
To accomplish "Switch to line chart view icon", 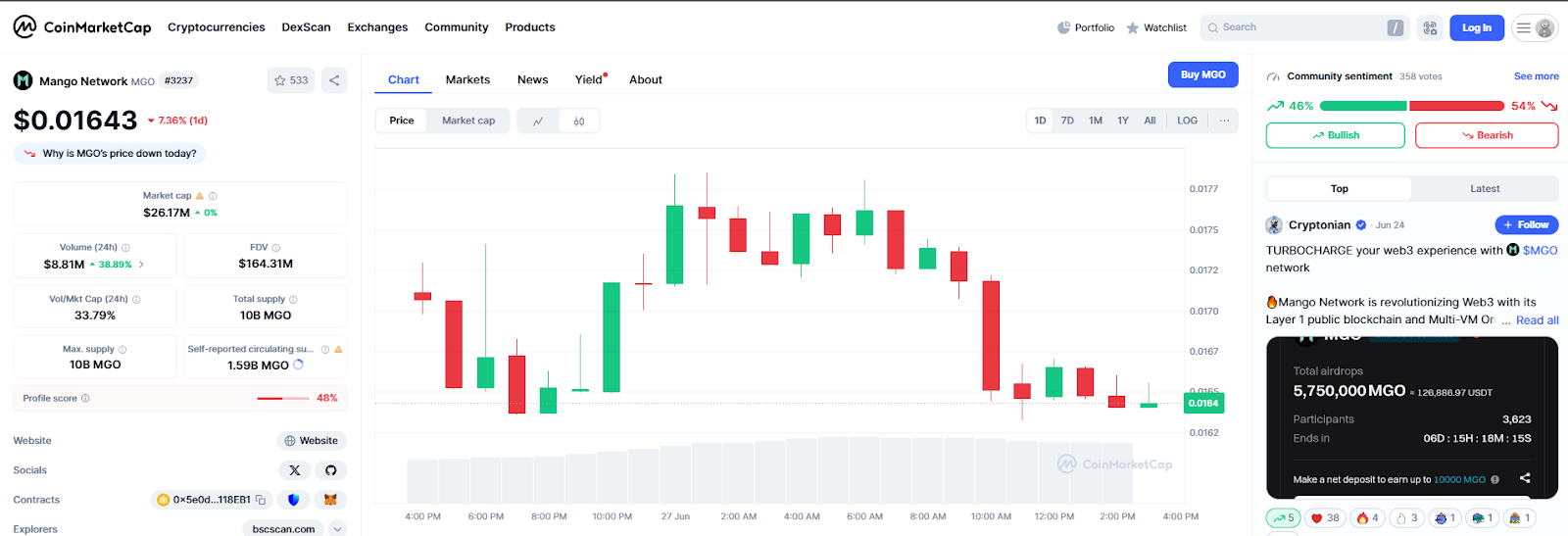I will tap(538, 121).
